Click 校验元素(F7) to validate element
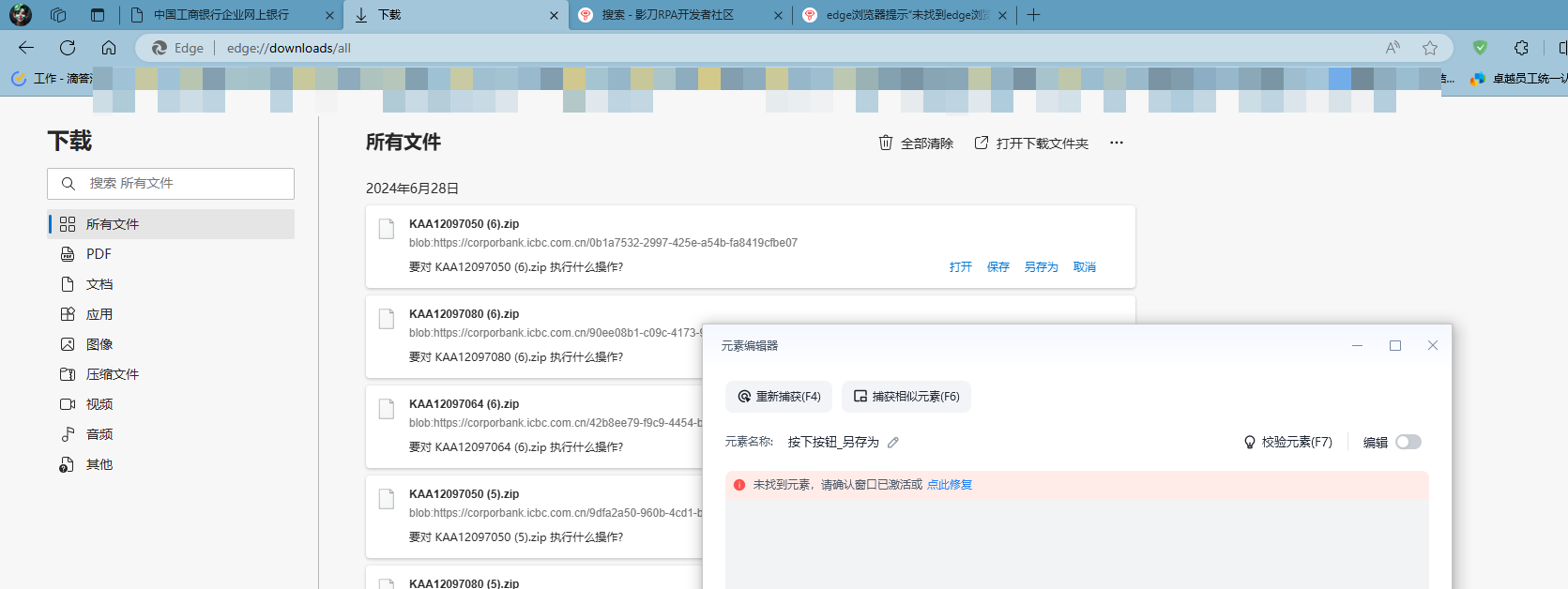 (1287, 443)
